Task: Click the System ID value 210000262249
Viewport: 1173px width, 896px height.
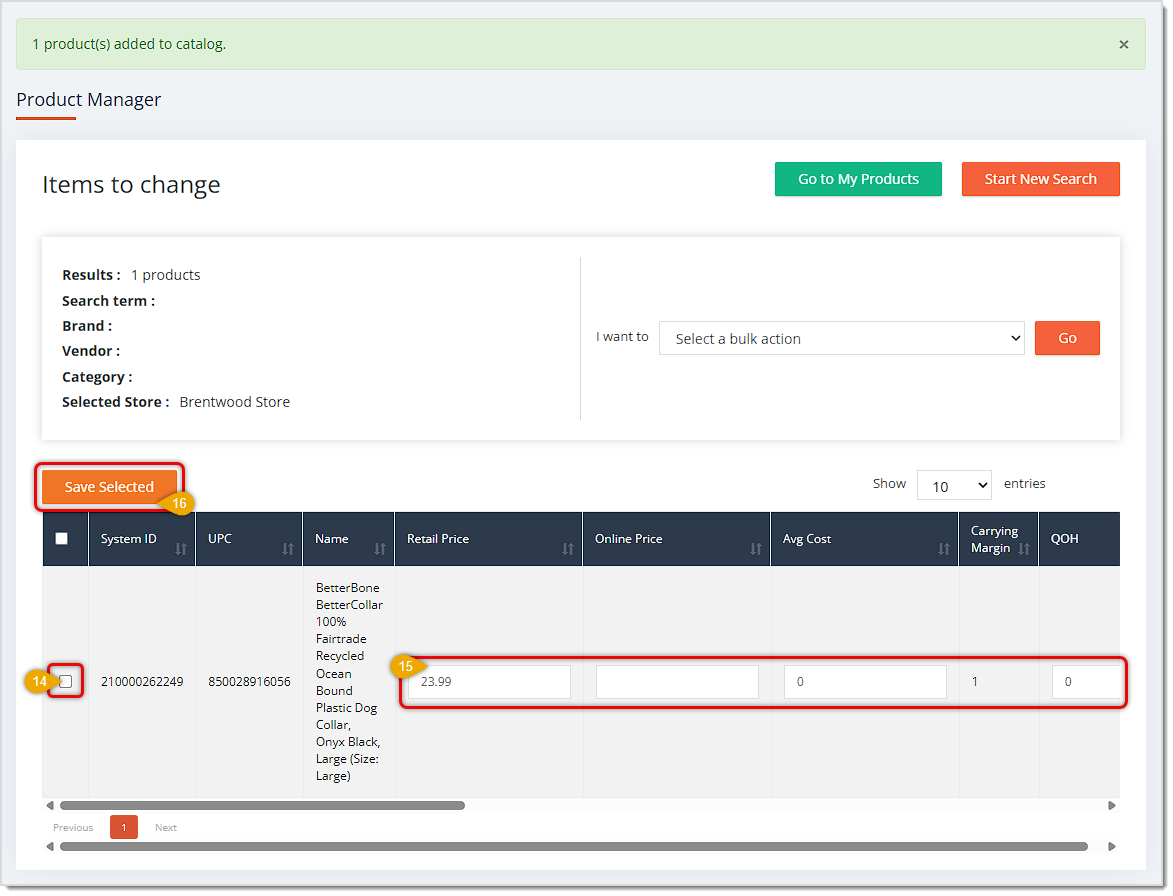Action: [142, 682]
